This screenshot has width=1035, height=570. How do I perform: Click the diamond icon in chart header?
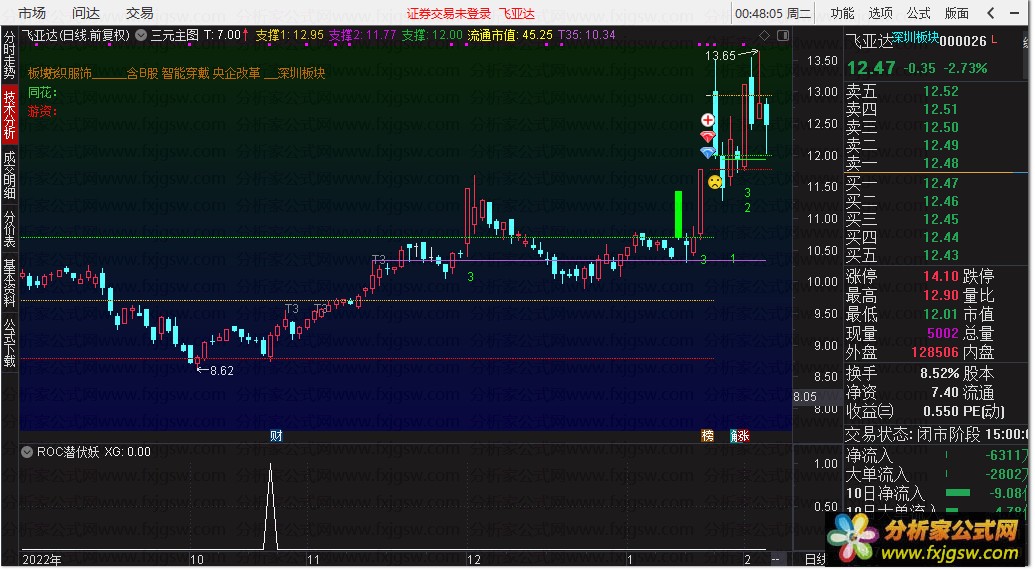[x=764, y=35]
